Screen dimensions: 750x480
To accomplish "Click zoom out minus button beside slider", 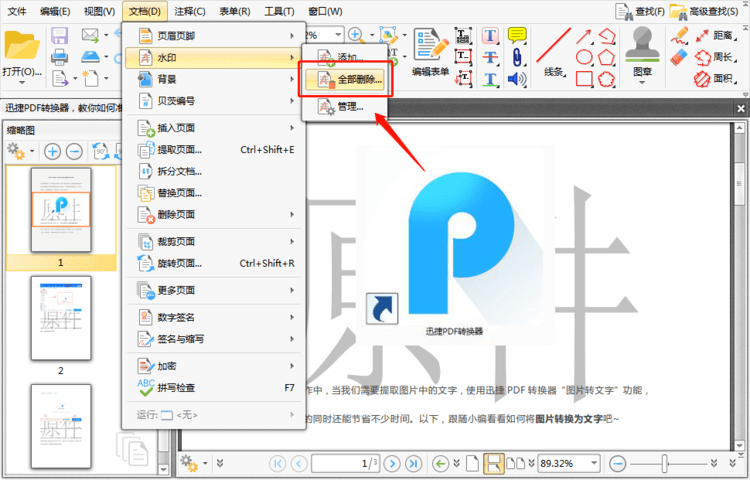I will click(x=618, y=463).
